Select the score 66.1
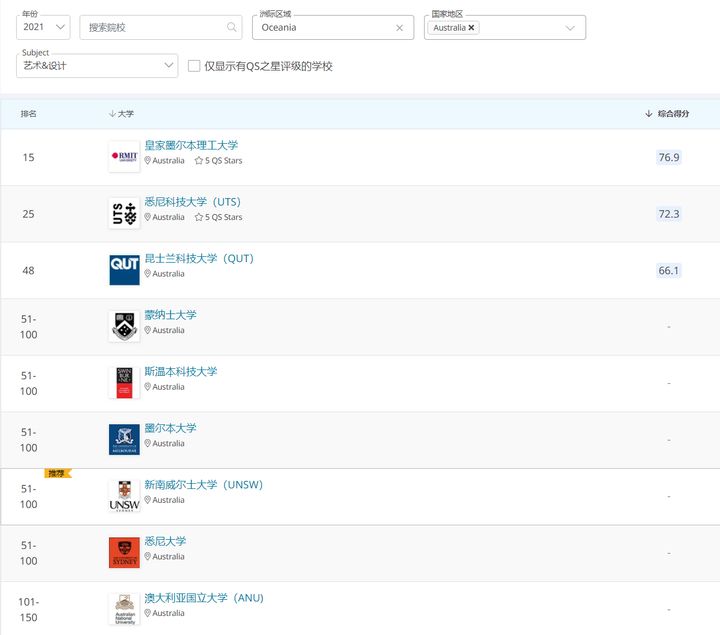This screenshot has height=635, width=720. point(669,270)
